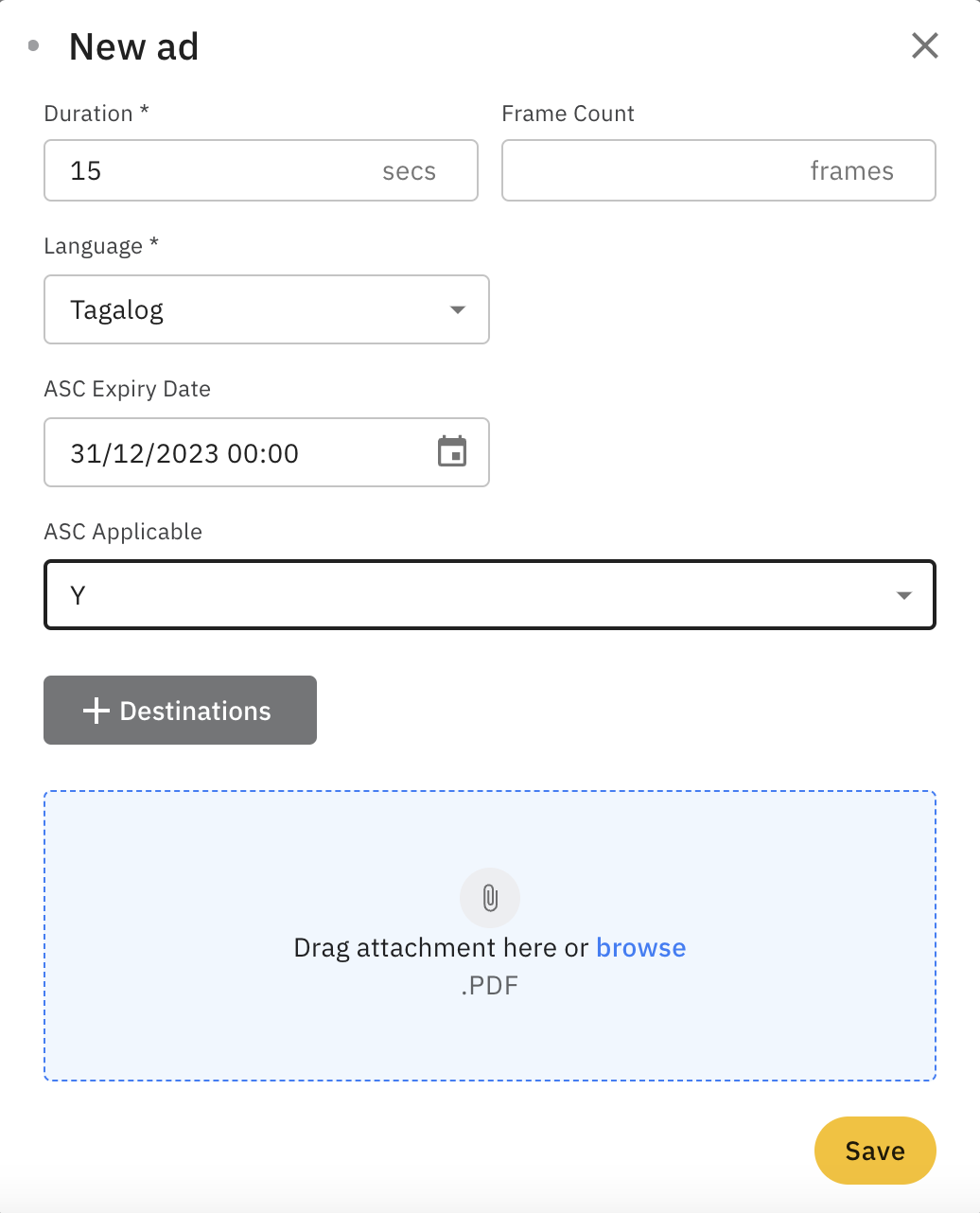Open the ASC Applicable chevron arrow
980x1213 pixels.
click(x=903, y=594)
